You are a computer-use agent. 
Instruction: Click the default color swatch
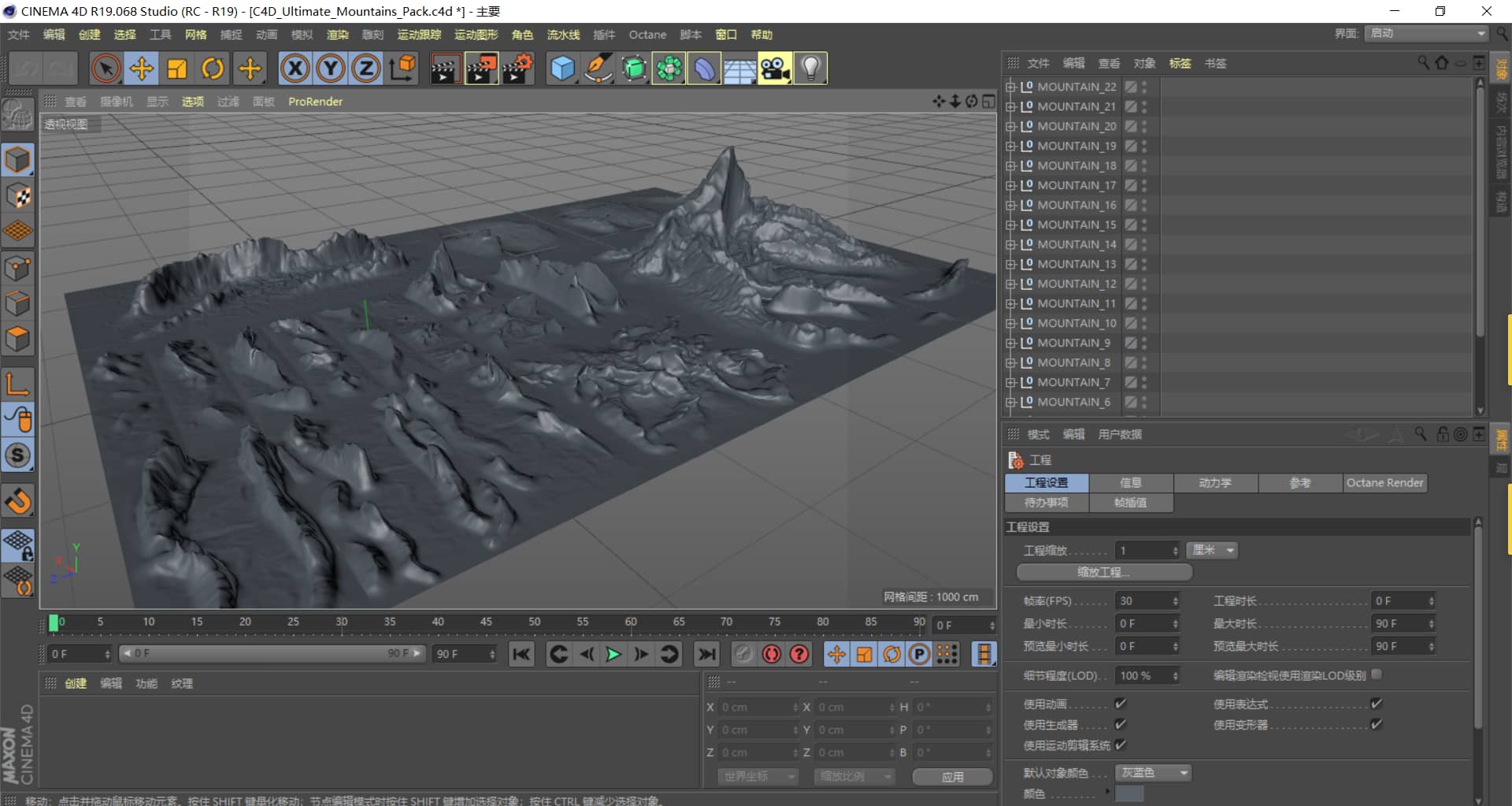click(x=1129, y=794)
